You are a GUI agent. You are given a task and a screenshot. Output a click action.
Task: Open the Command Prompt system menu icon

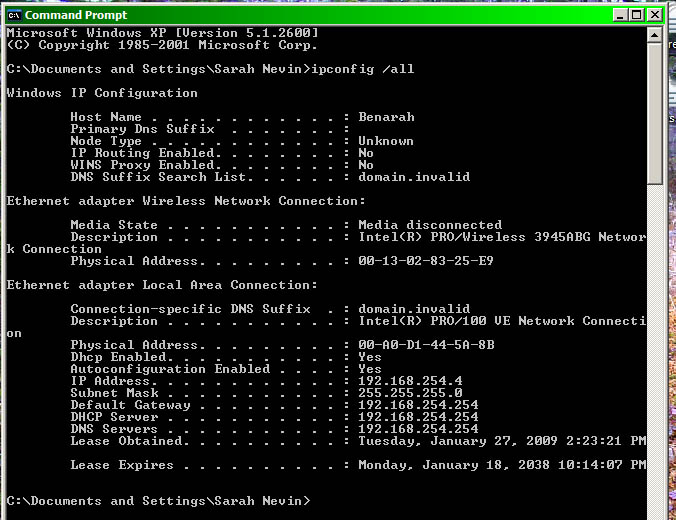13,14
